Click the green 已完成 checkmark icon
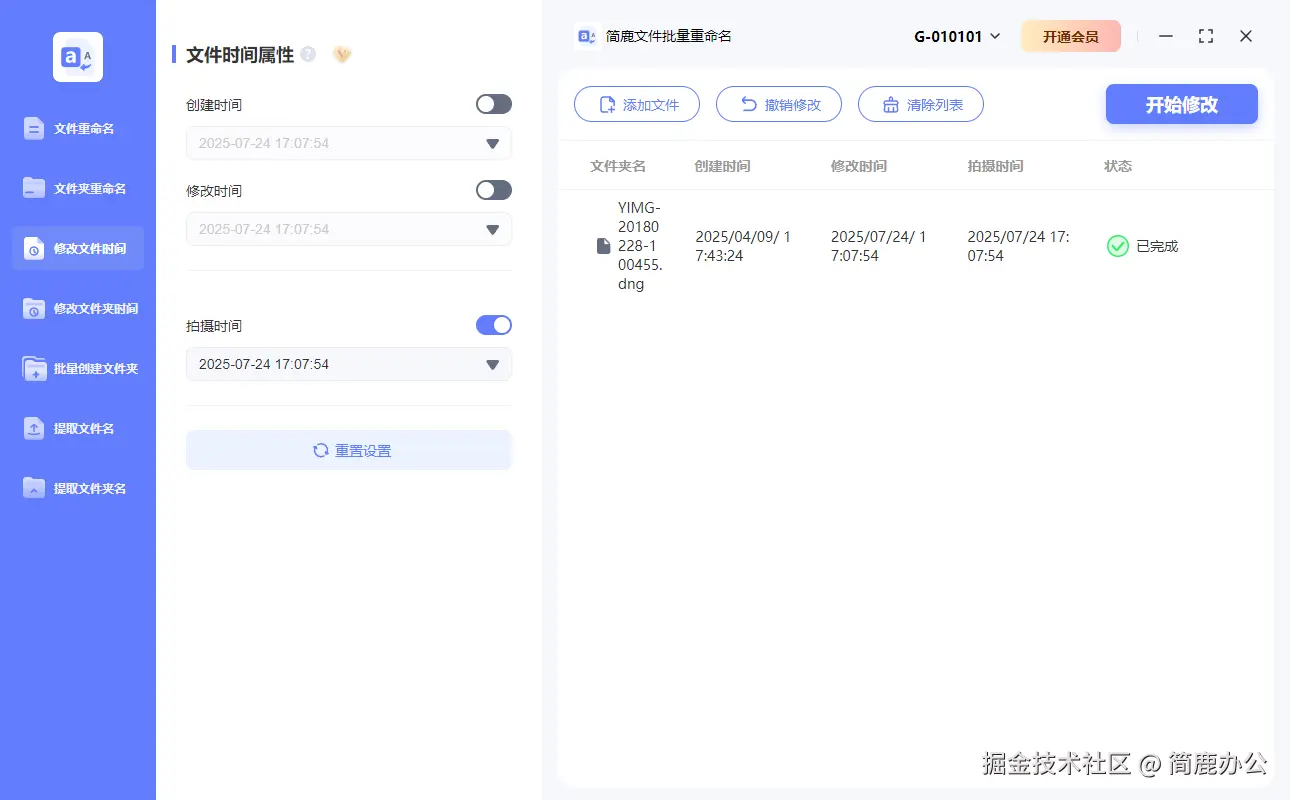This screenshot has width=1290, height=800. pyautogui.click(x=1118, y=246)
